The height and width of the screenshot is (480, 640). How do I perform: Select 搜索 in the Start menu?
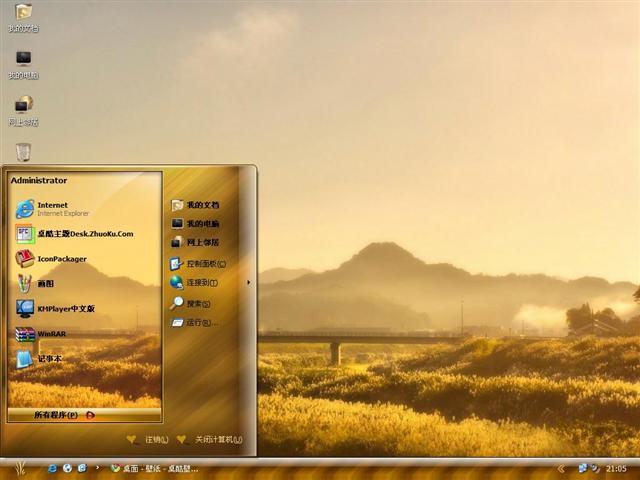(x=195, y=303)
